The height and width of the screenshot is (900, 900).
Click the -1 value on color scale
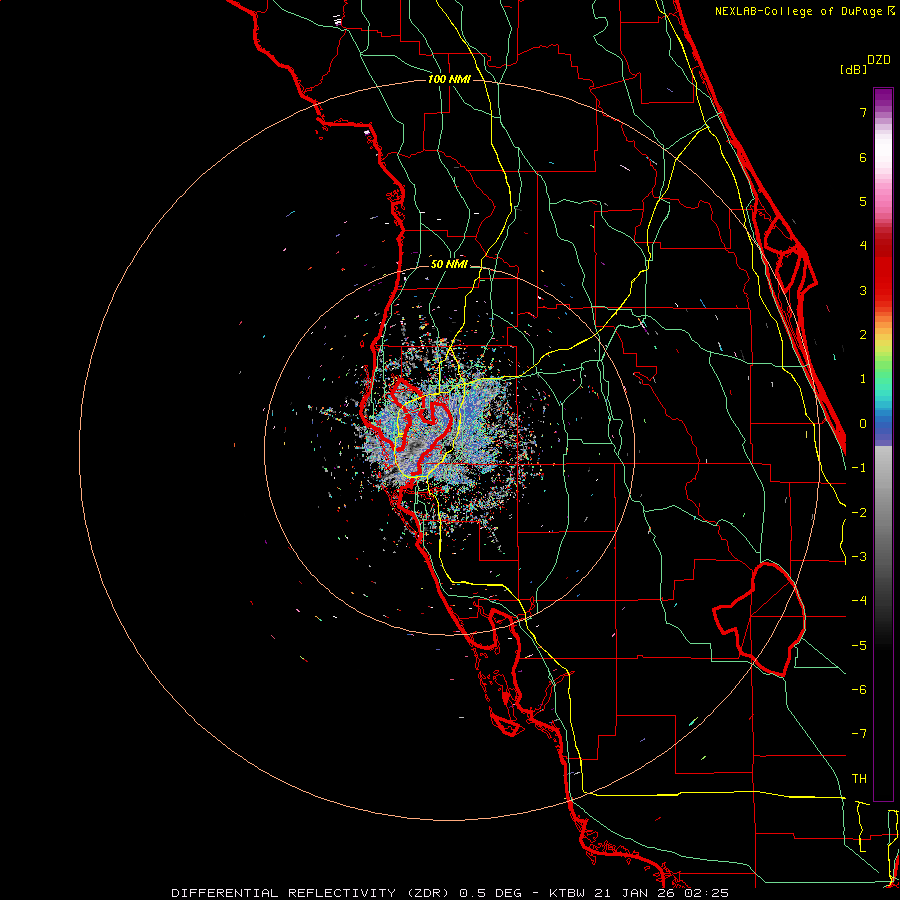click(x=859, y=468)
